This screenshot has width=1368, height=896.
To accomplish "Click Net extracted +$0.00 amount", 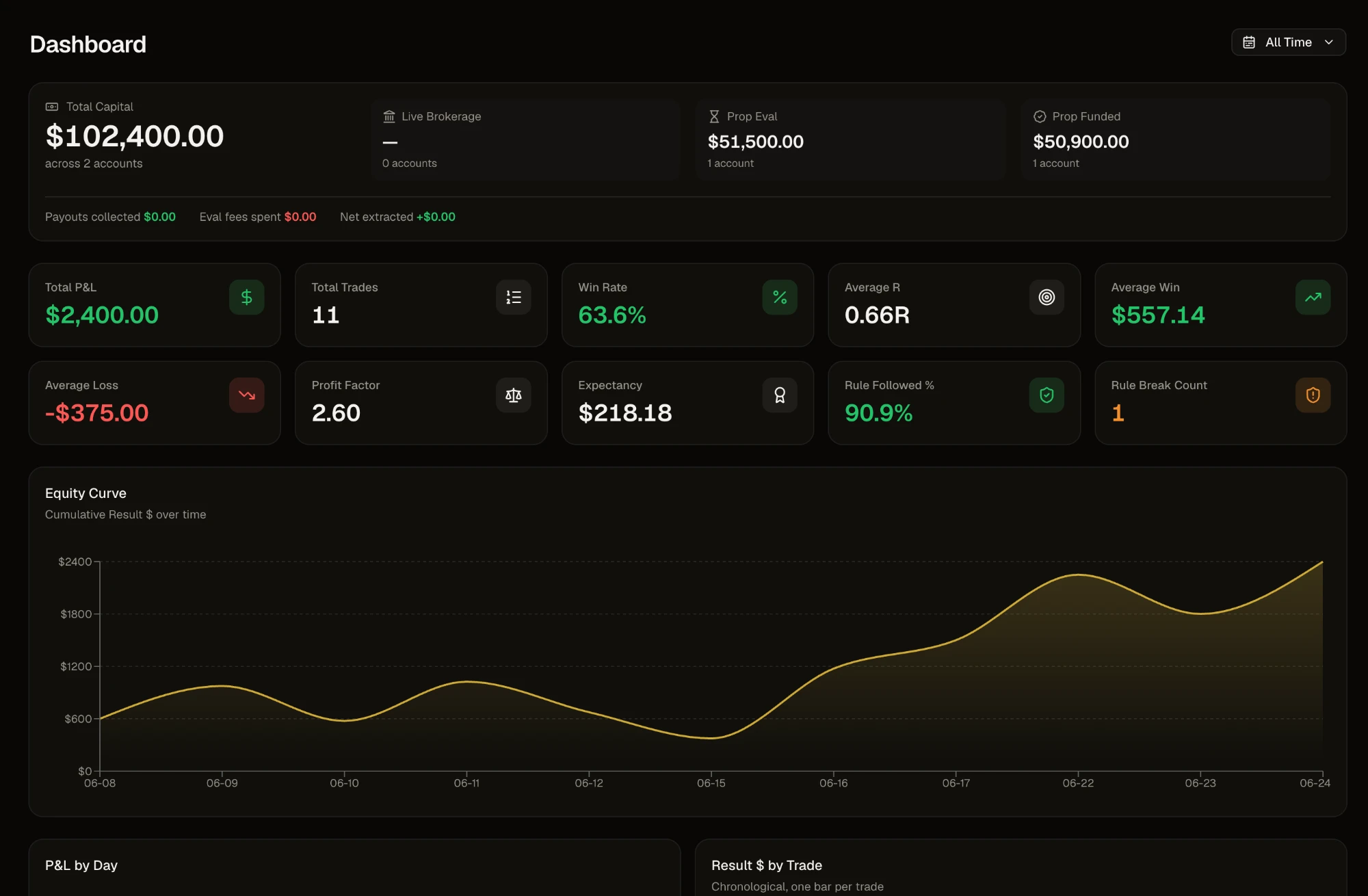I will (436, 217).
